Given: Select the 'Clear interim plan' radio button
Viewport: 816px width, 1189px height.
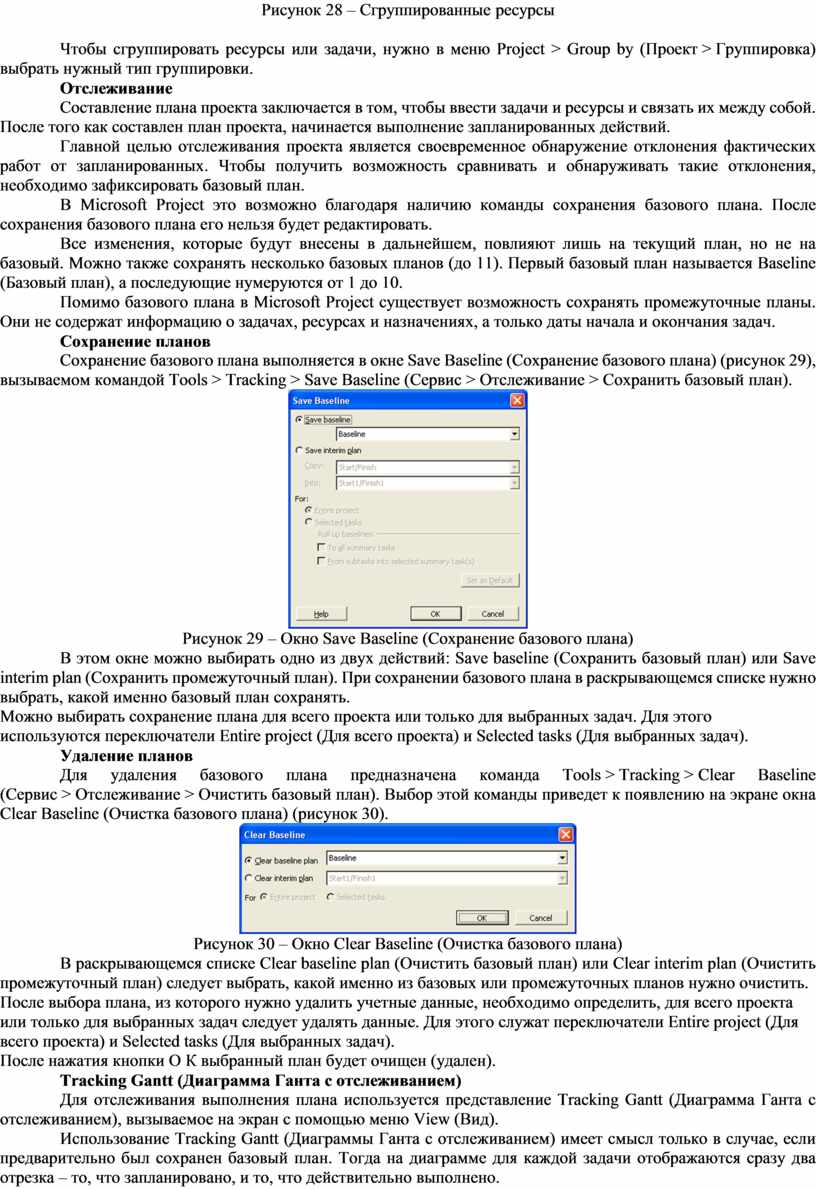Looking at the screenshot, I should point(249,878).
